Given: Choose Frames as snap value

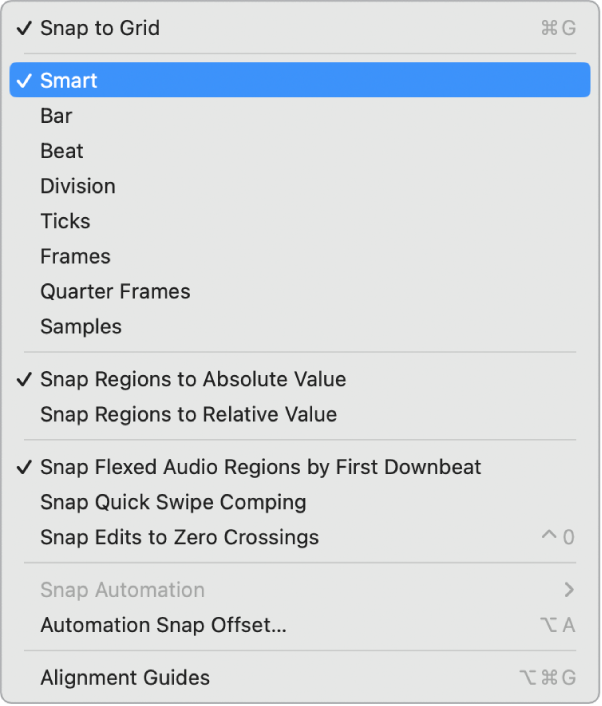Looking at the screenshot, I should tap(75, 256).
